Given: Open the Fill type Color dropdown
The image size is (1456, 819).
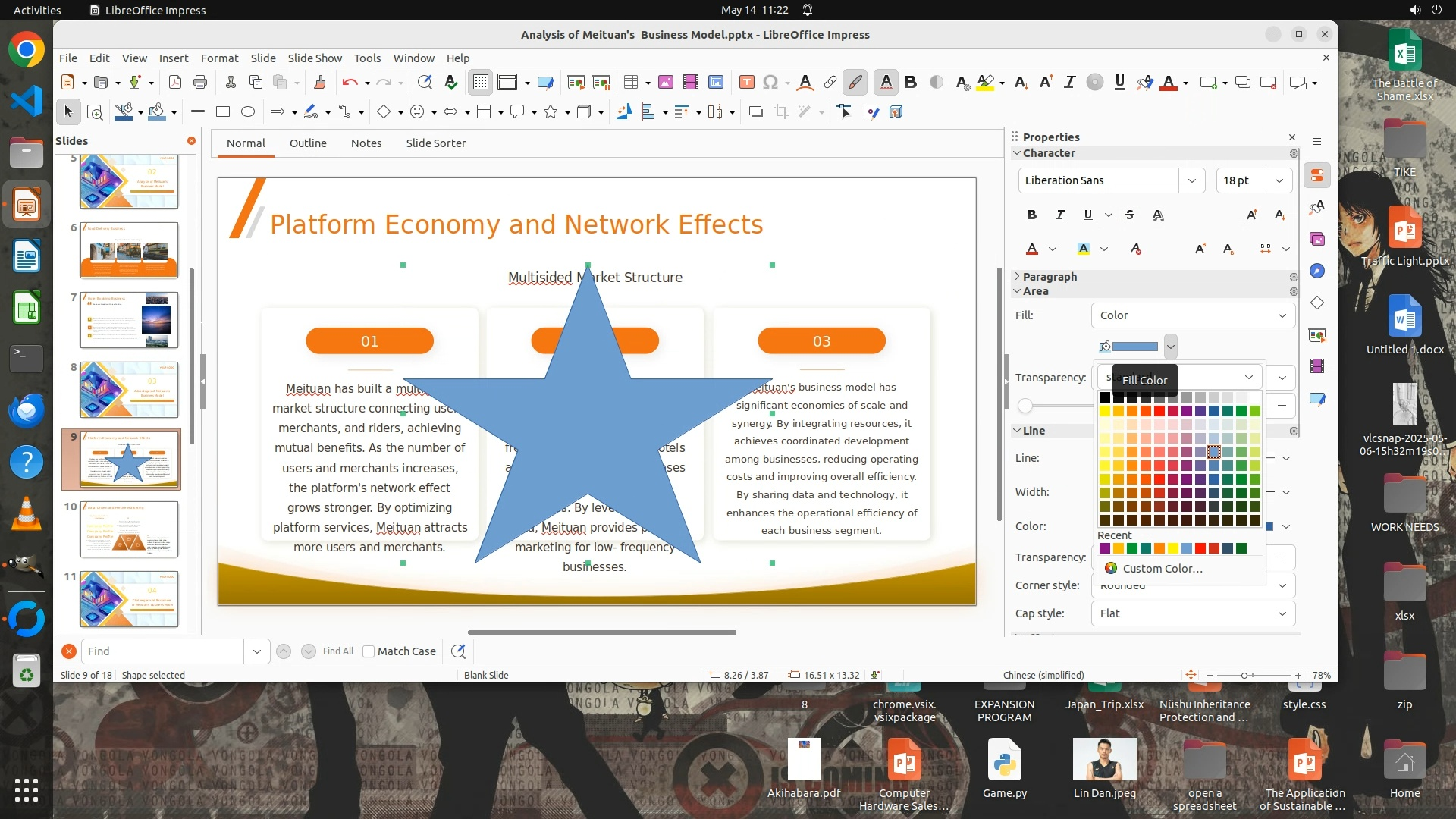Looking at the screenshot, I should coord(1193,315).
